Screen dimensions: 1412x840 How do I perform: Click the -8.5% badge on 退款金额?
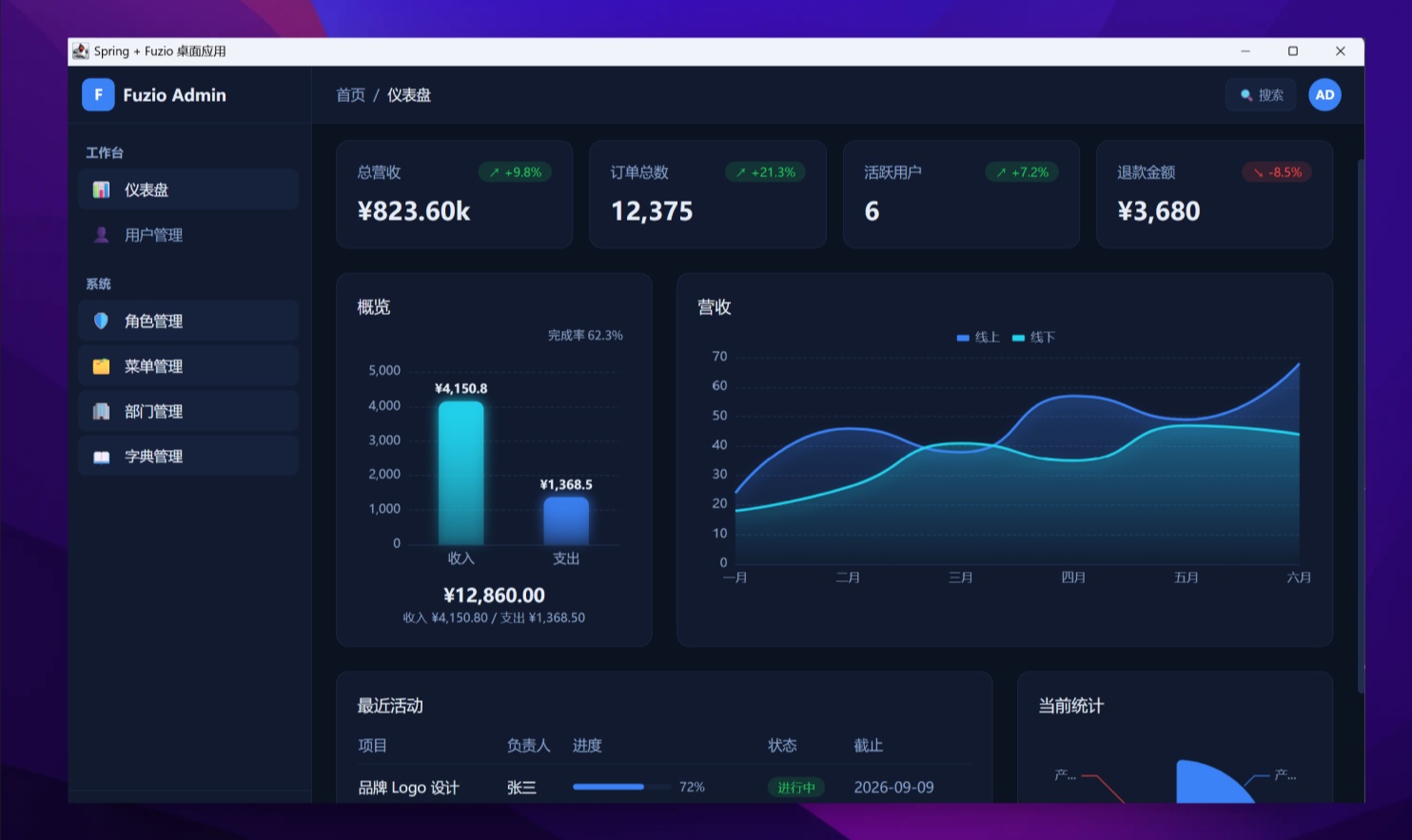pyautogui.click(x=1277, y=172)
